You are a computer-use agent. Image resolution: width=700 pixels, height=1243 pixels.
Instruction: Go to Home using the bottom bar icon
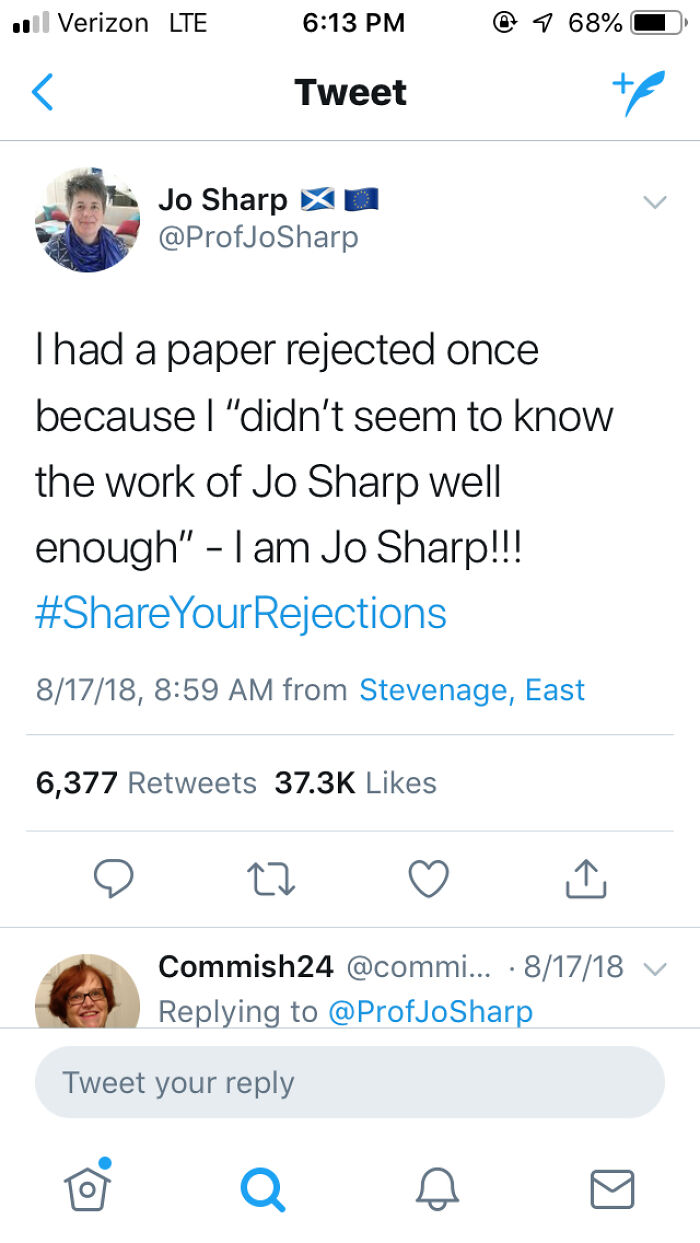click(x=88, y=1190)
